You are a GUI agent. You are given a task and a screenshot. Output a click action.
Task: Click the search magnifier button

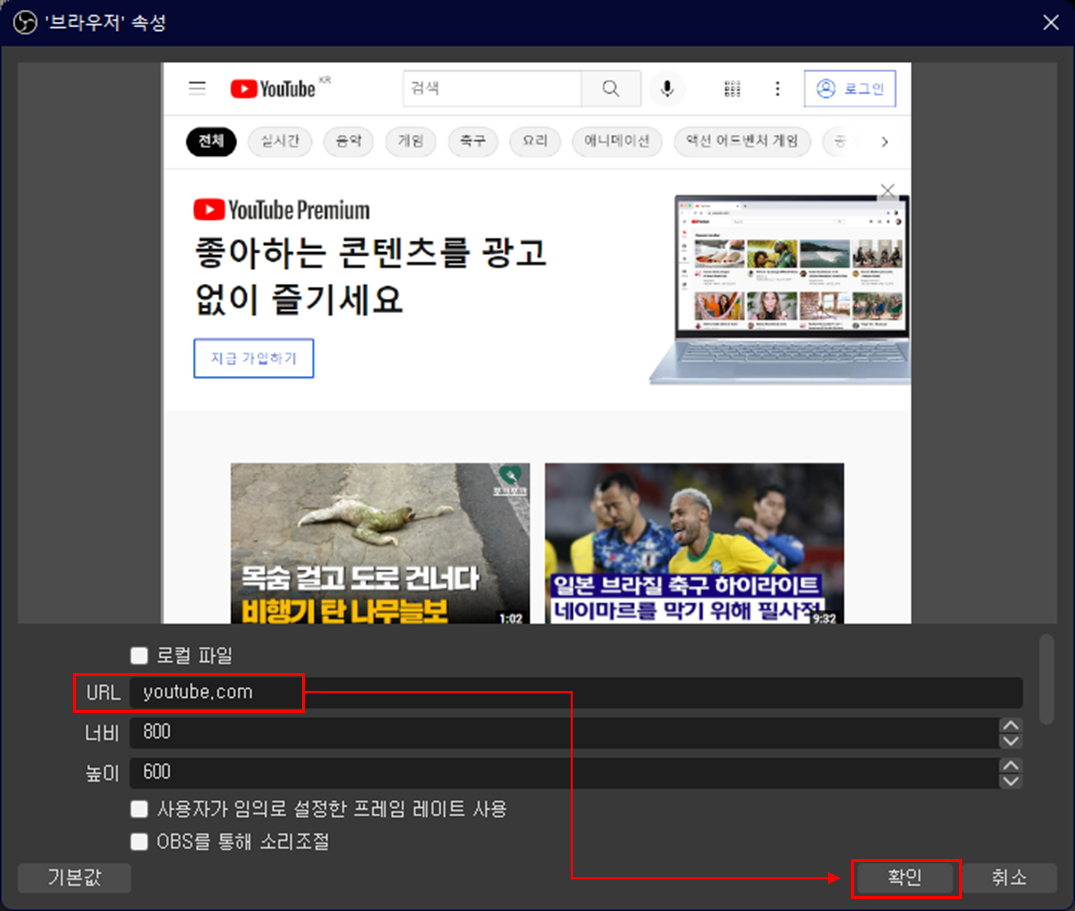(x=611, y=88)
